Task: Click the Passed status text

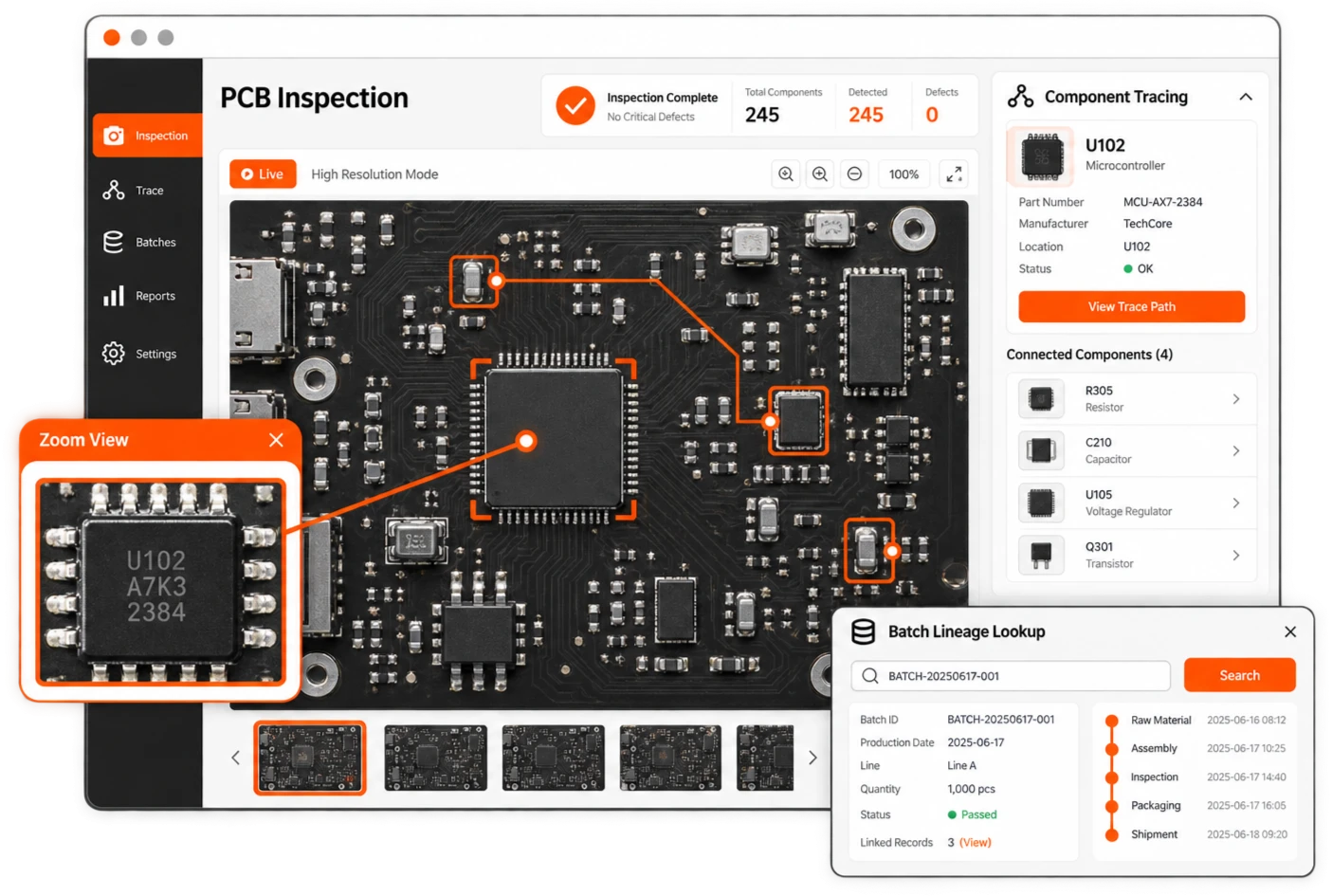Action: (978, 815)
